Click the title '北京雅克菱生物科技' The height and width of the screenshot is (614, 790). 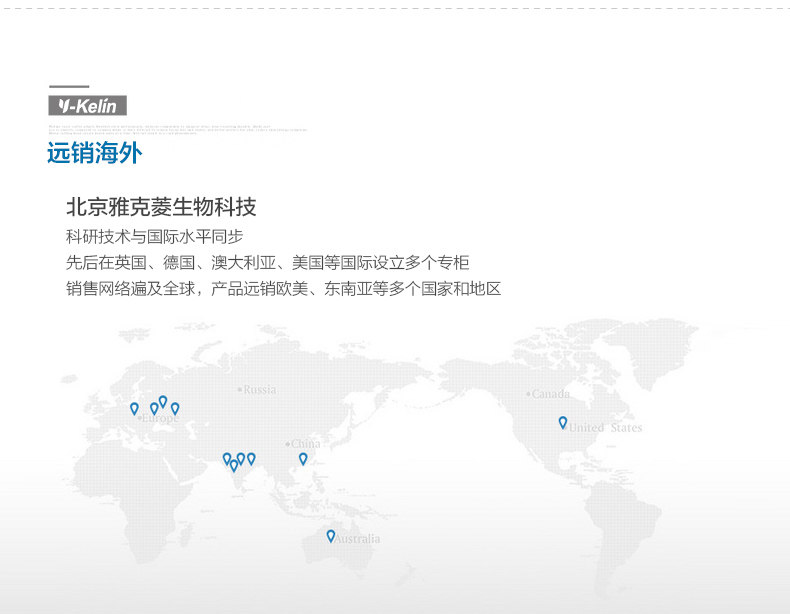(161, 207)
